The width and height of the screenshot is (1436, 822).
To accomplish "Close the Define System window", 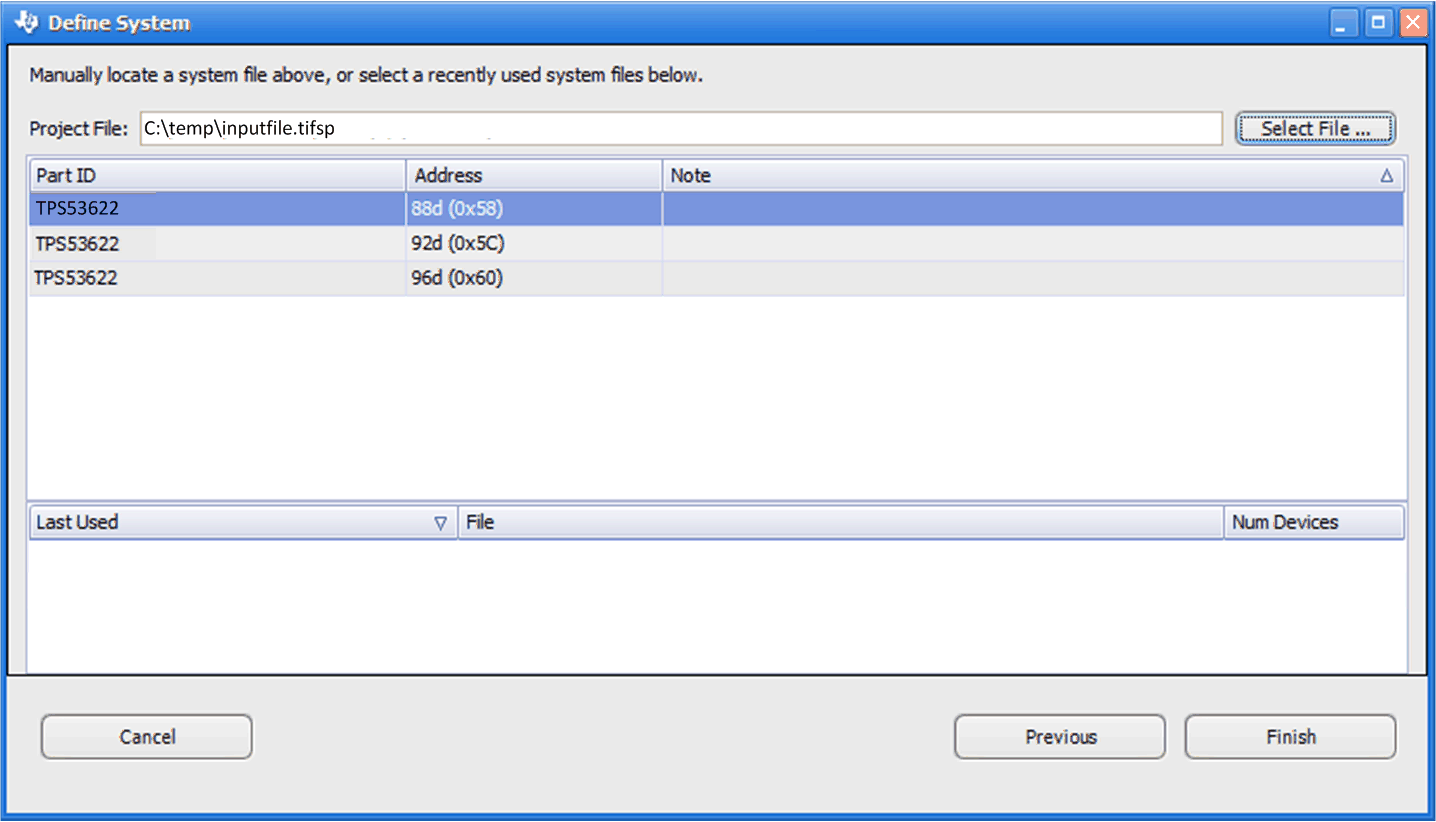I will pos(1413,23).
